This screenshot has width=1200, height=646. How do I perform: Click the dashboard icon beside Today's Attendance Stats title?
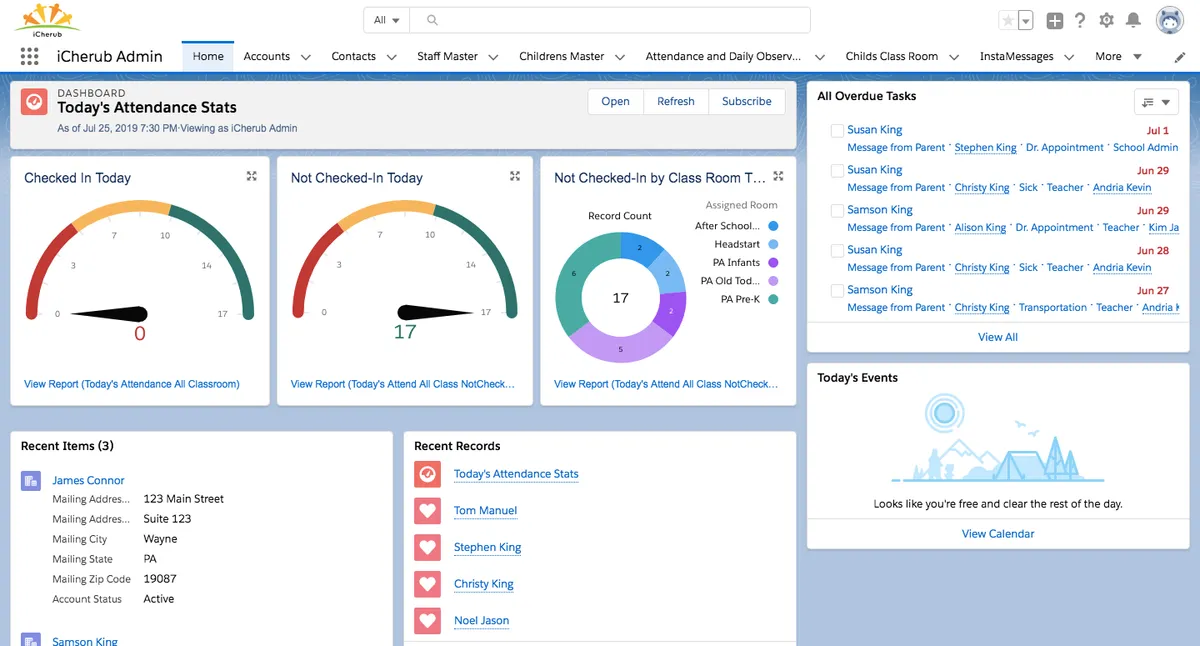pos(34,102)
